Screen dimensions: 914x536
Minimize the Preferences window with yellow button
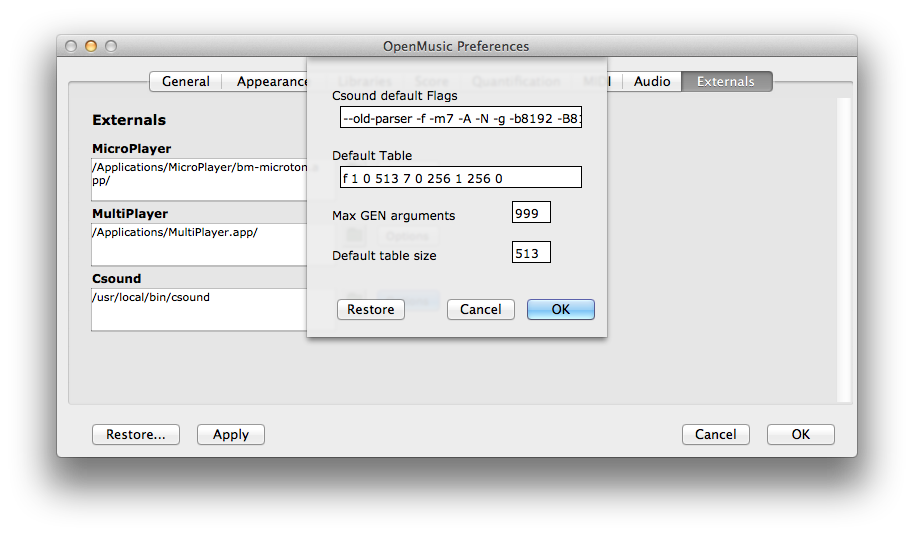coord(91,46)
